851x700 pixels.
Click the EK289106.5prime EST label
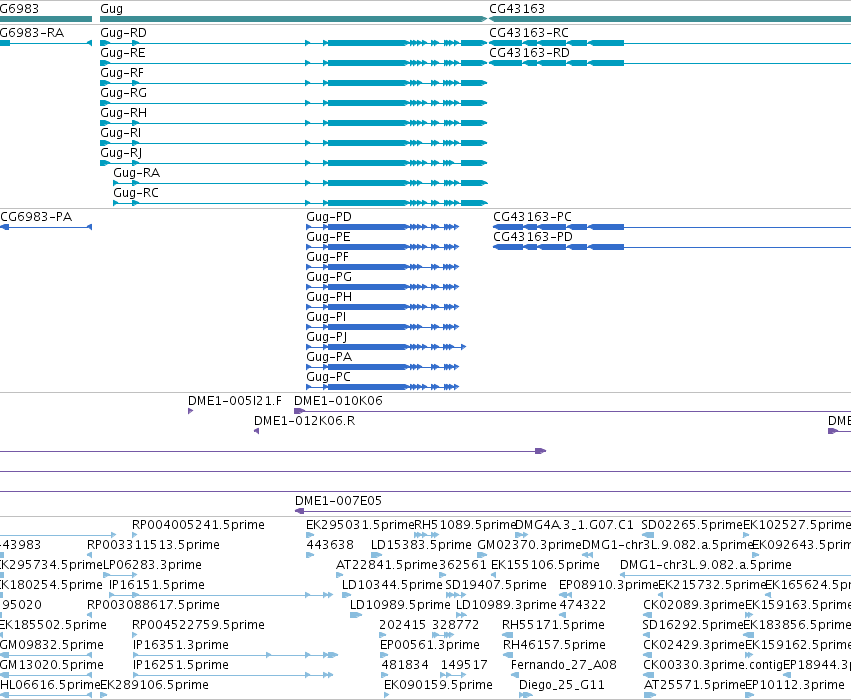tap(154, 685)
